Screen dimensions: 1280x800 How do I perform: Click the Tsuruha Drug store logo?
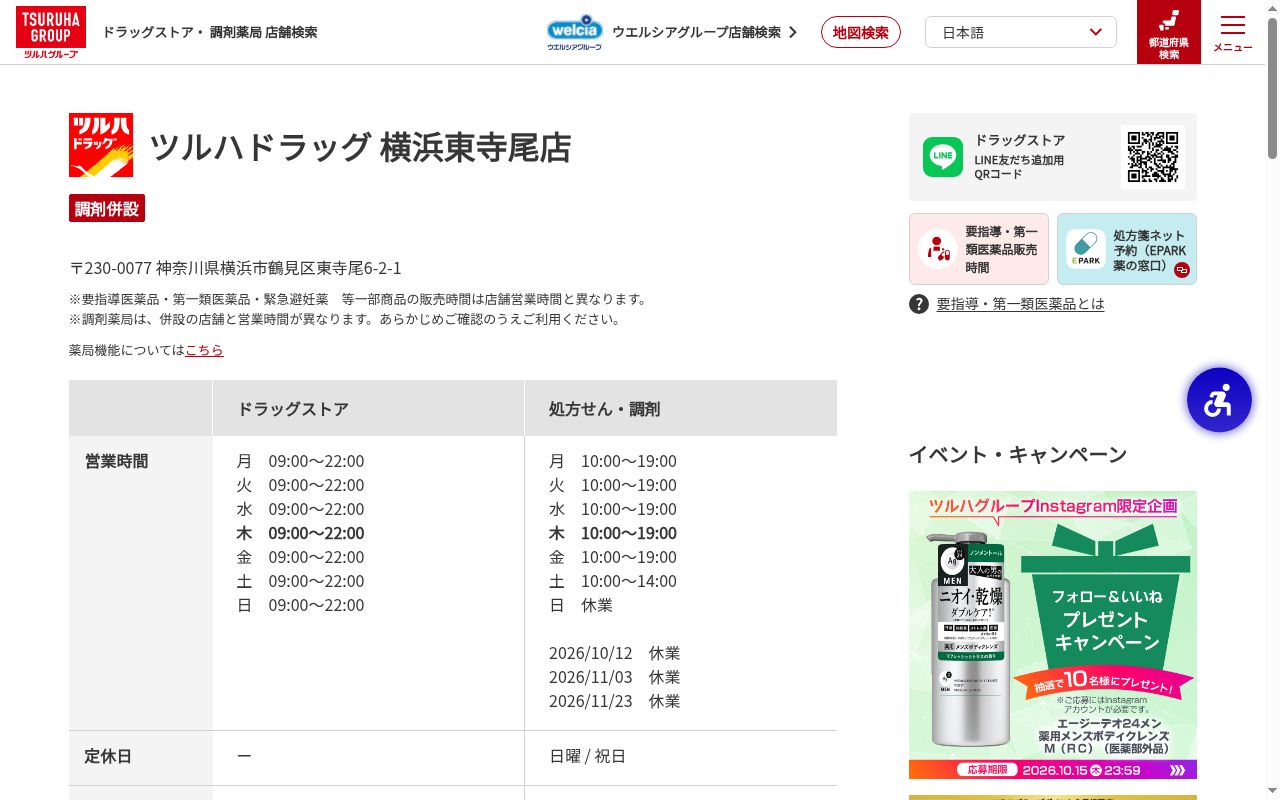[x=101, y=145]
